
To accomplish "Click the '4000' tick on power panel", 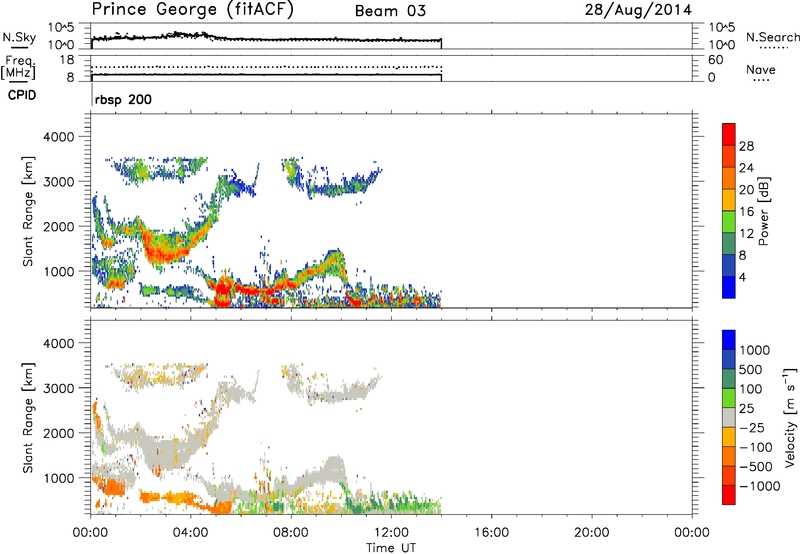I will [58, 137].
